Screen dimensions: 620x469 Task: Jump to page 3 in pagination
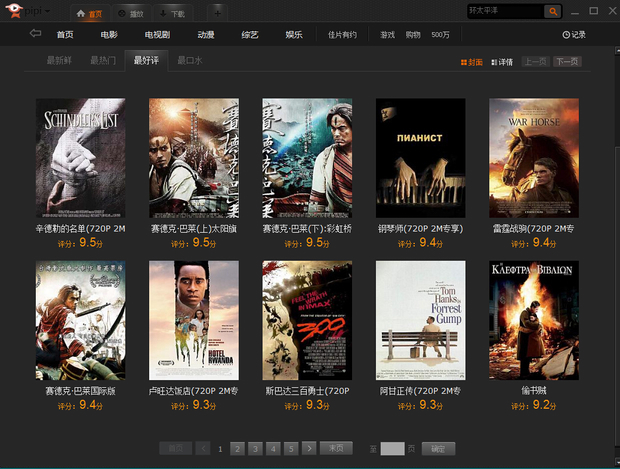tap(255, 448)
